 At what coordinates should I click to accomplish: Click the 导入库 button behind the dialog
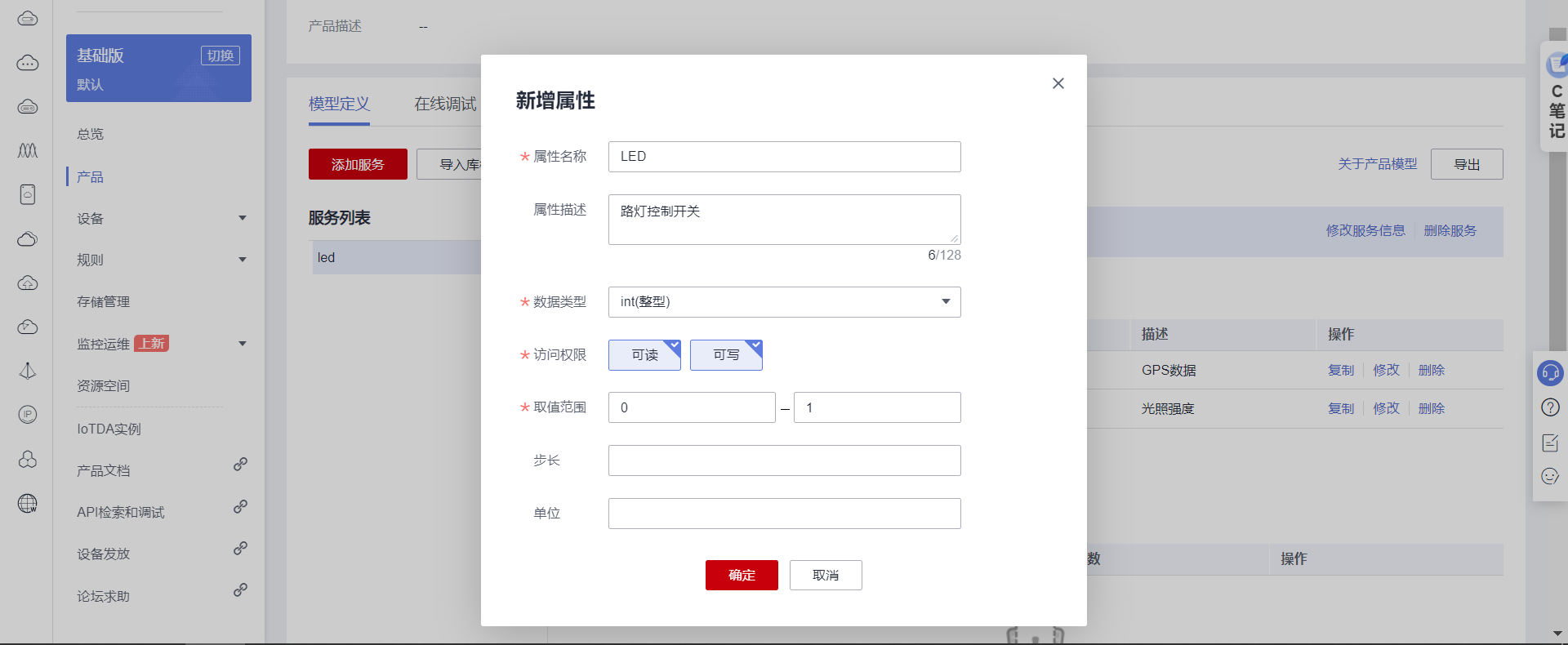449,164
